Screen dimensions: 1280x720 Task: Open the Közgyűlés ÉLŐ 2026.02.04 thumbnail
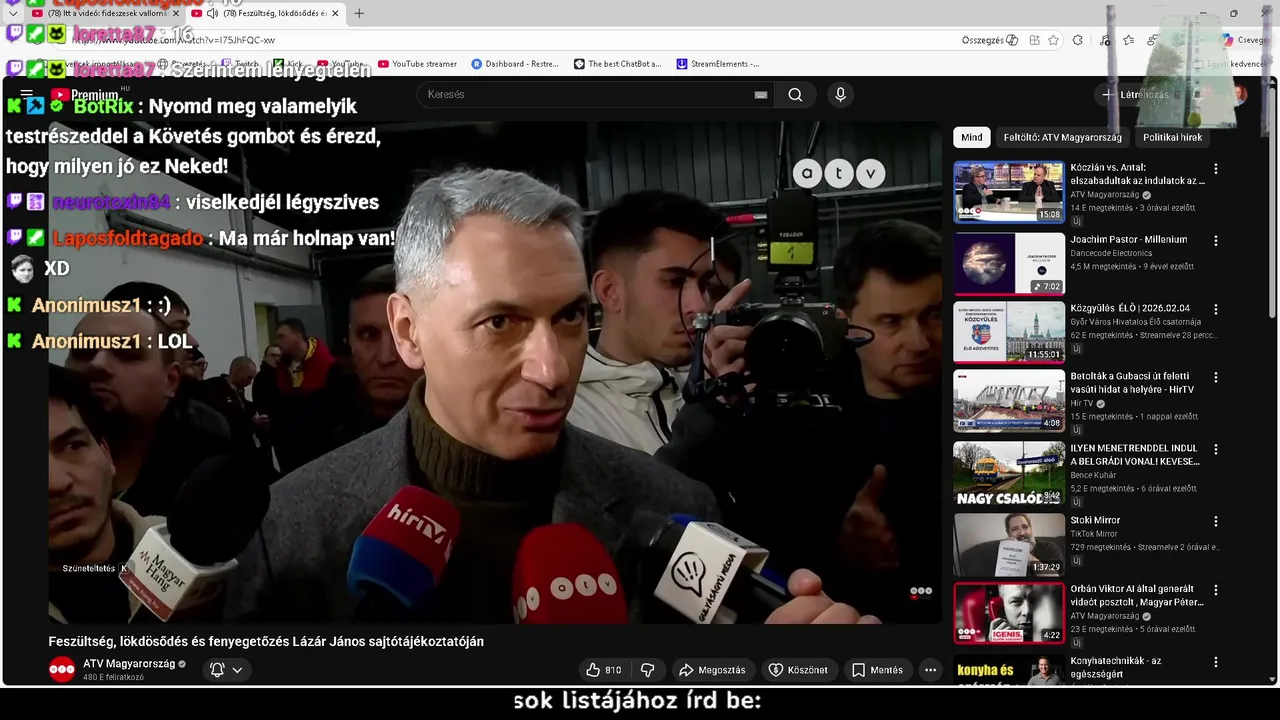click(1009, 333)
